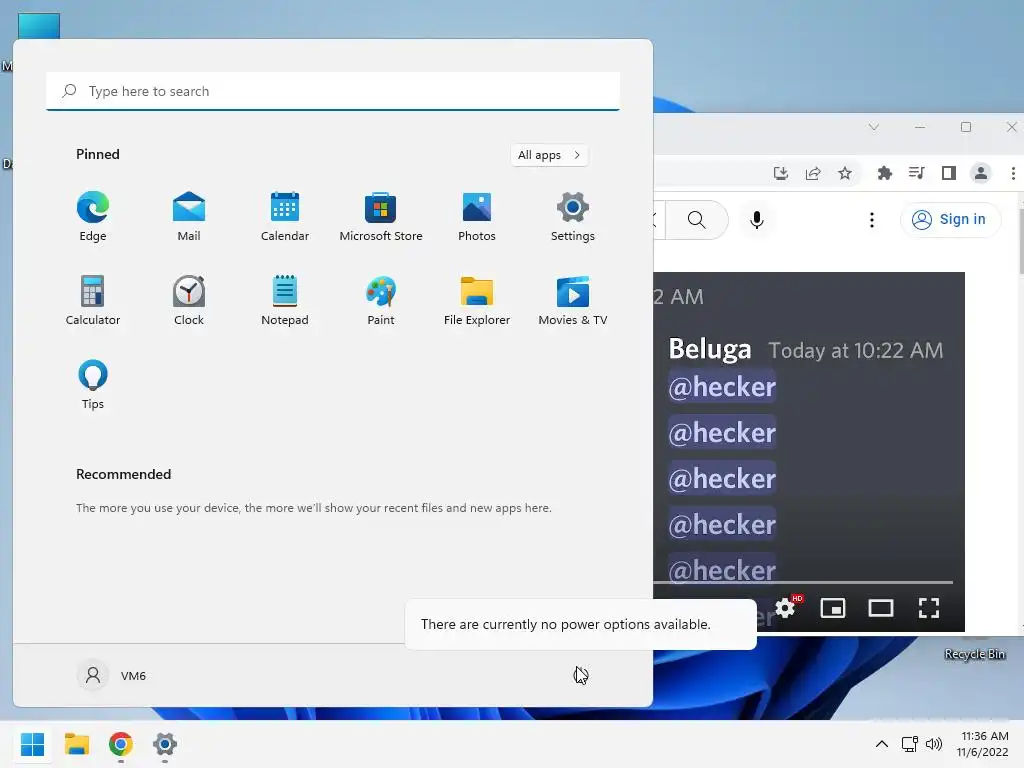Open YouTube settings three-dot menu

click(x=872, y=220)
